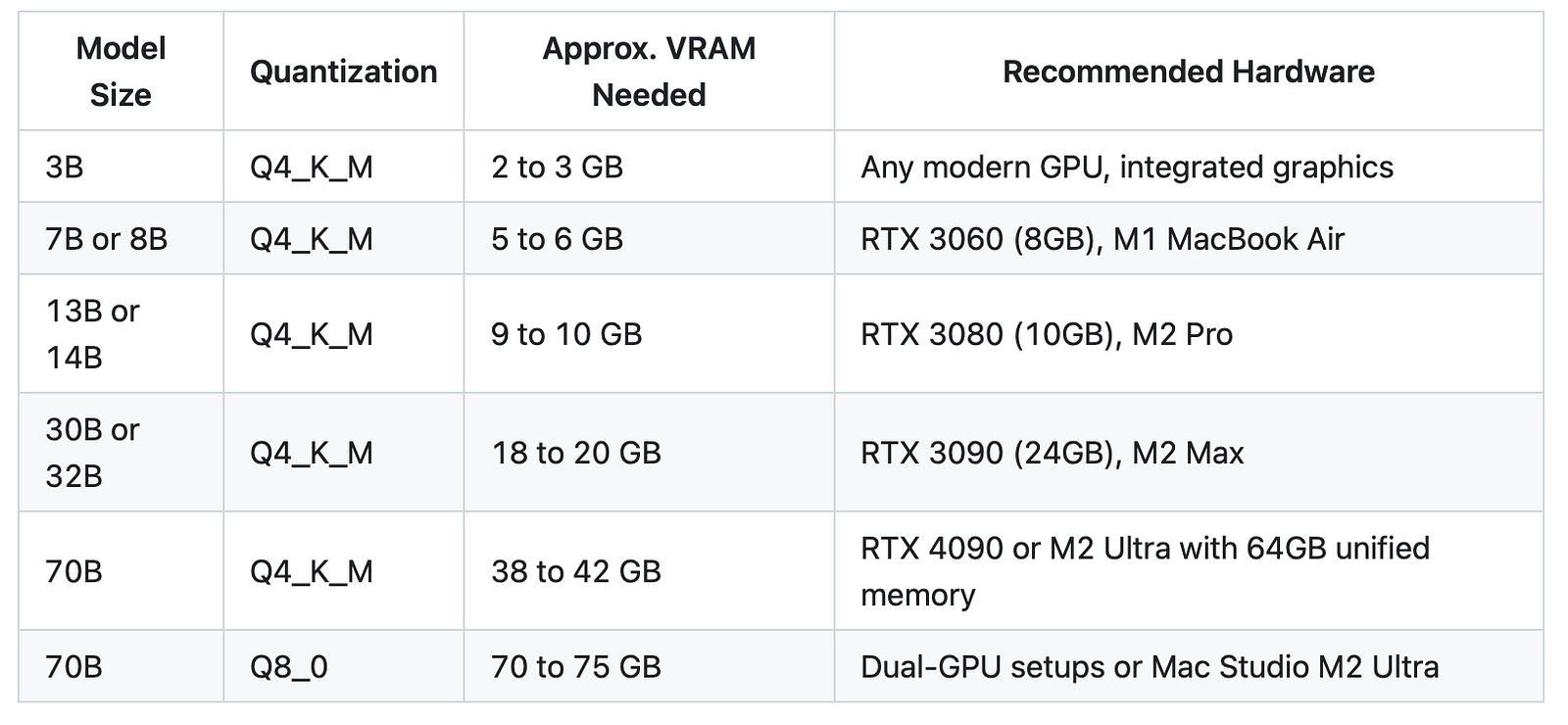Click the RTX 3080 (10GB), M2 Pro cell
Screen dimensions: 1568x725
pyautogui.click(x=1189, y=334)
